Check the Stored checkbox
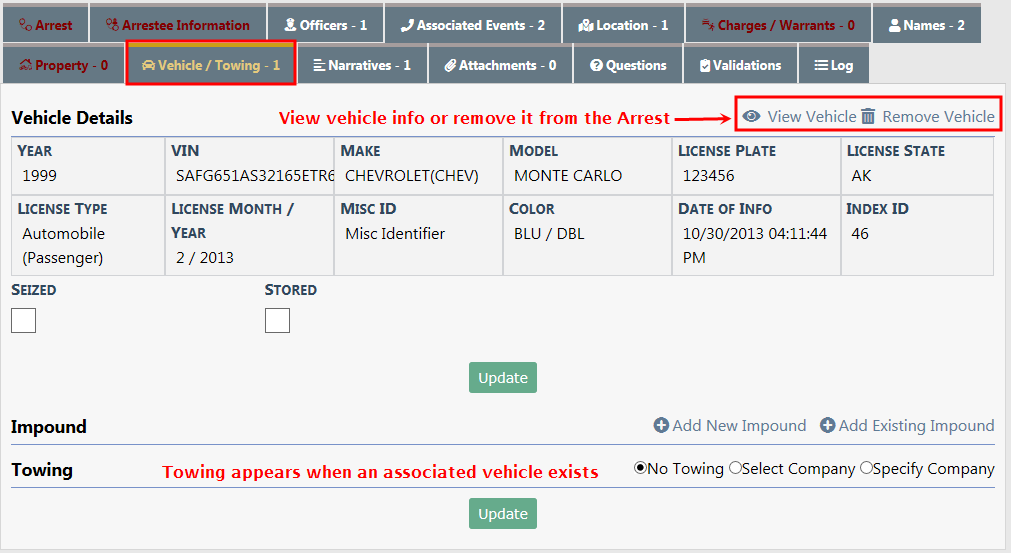 pos(277,320)
